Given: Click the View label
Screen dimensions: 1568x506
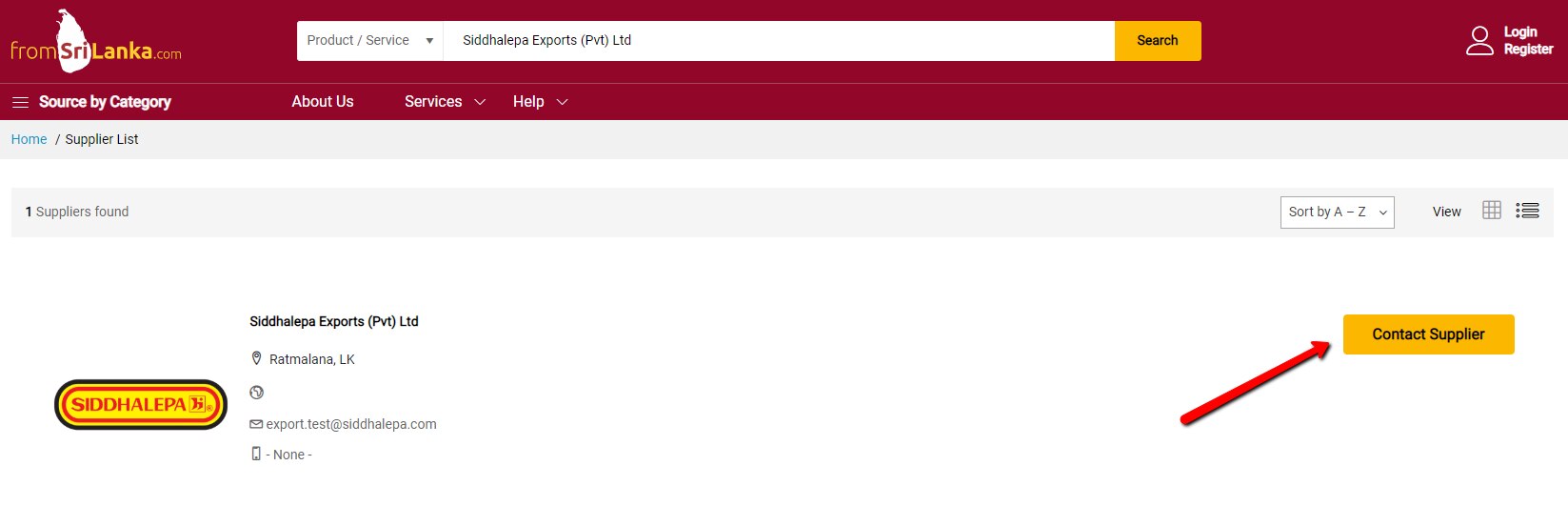Looking at the screenshot, I should click(x=1447, y=212).
